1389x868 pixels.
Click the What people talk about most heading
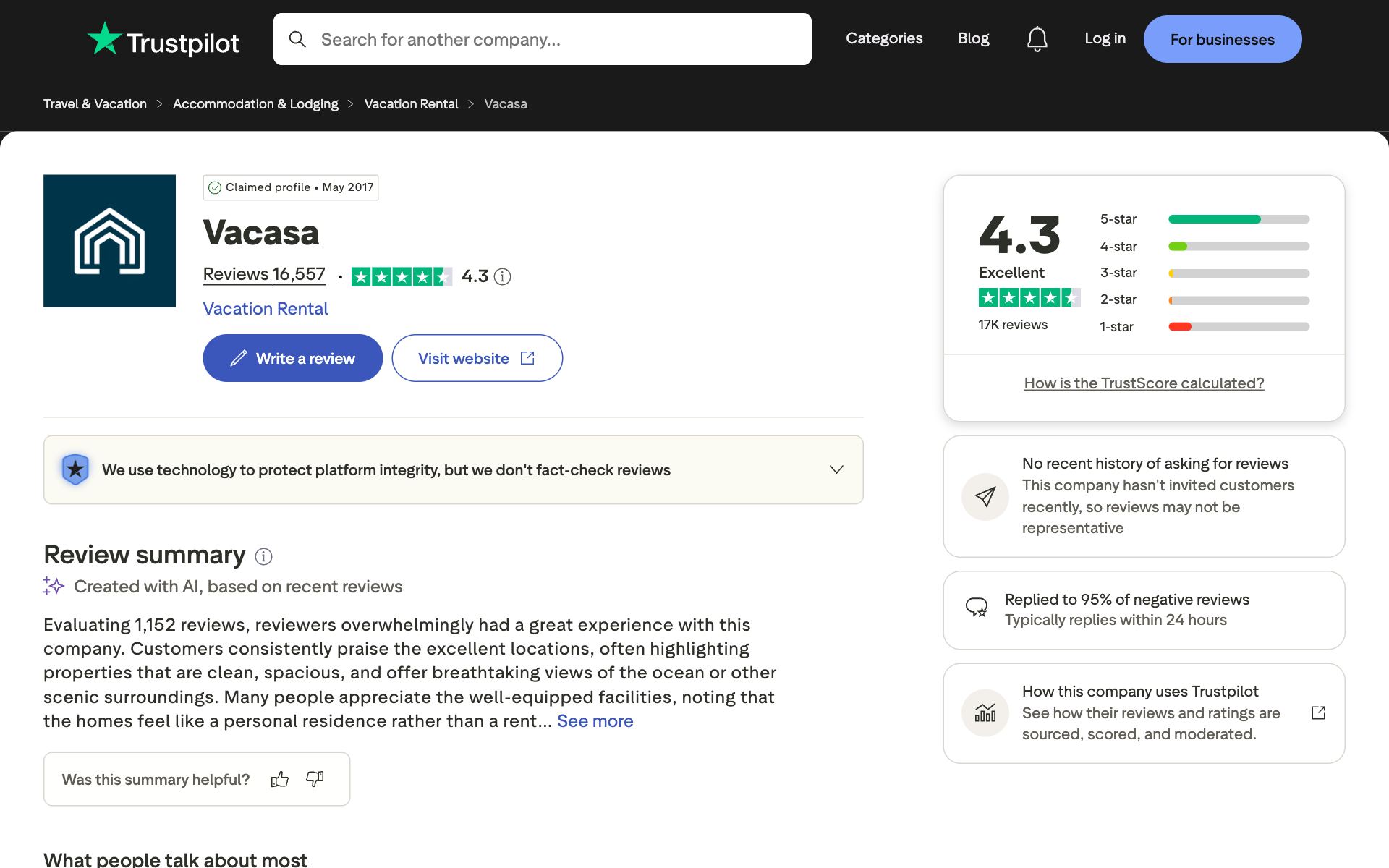click(x=175, y=859)
